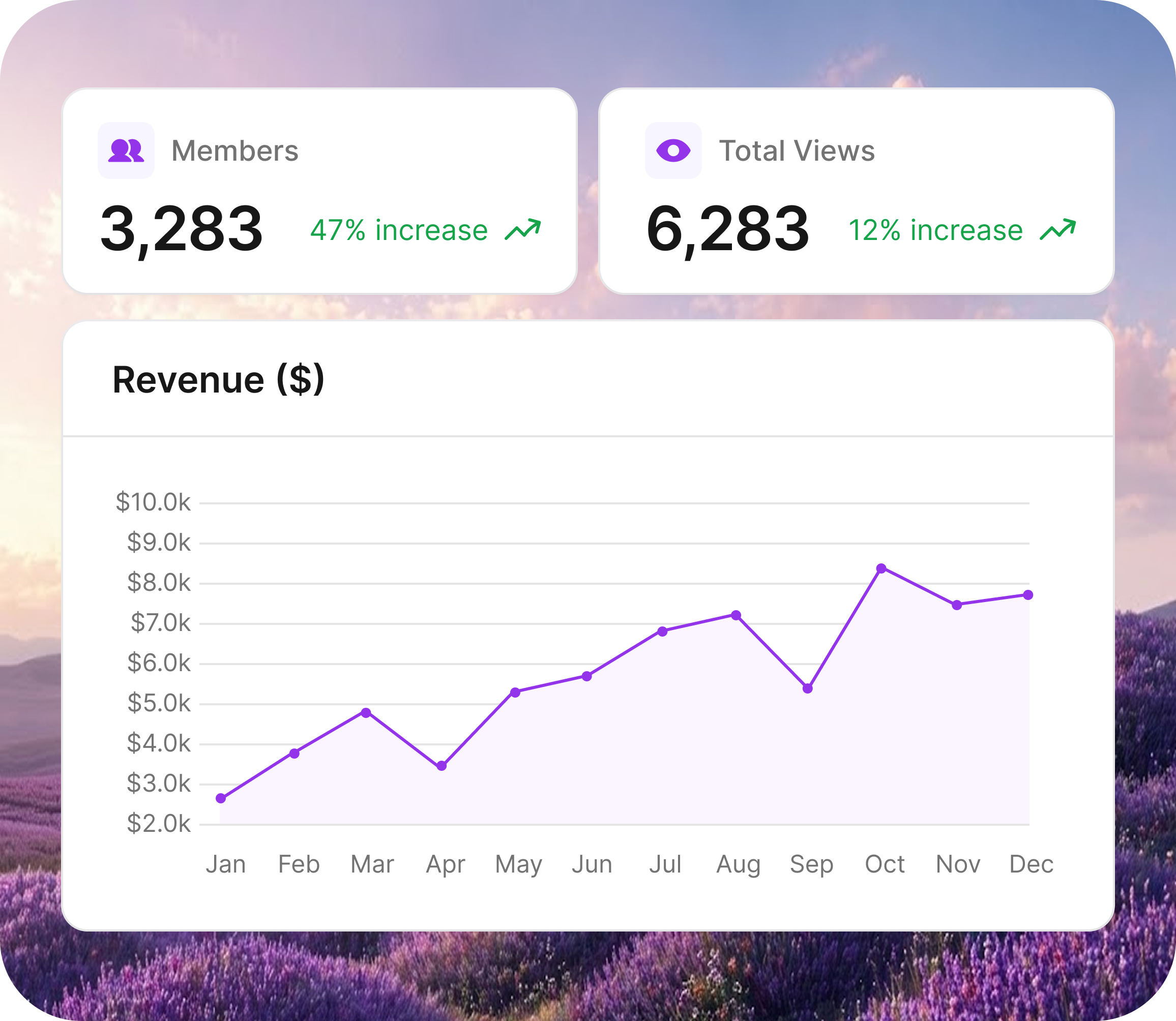Click the 47% increase text
The width and height of the screenshot is (1176, 1021).
point(399,230)
